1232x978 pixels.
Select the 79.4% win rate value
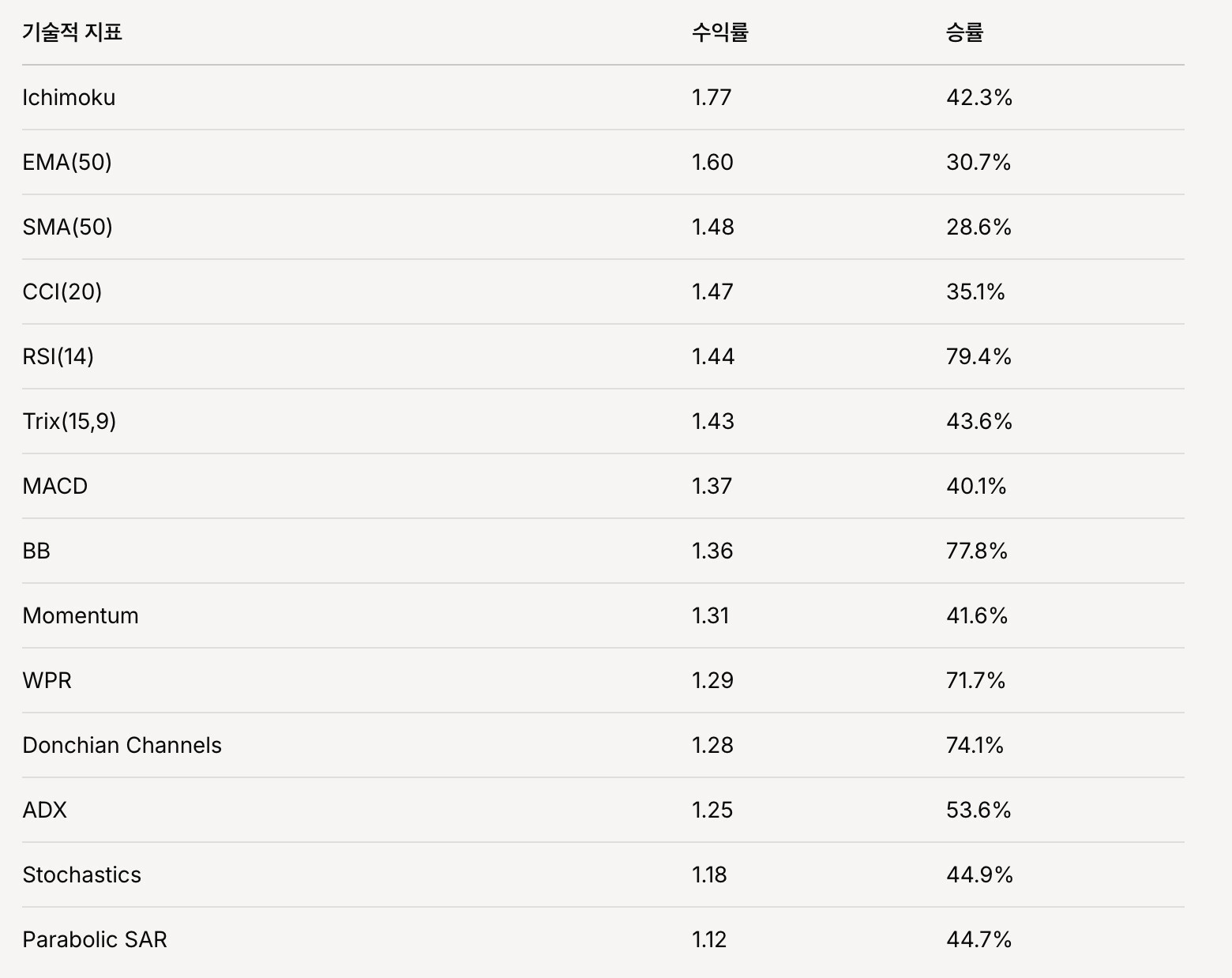[978, 356]
